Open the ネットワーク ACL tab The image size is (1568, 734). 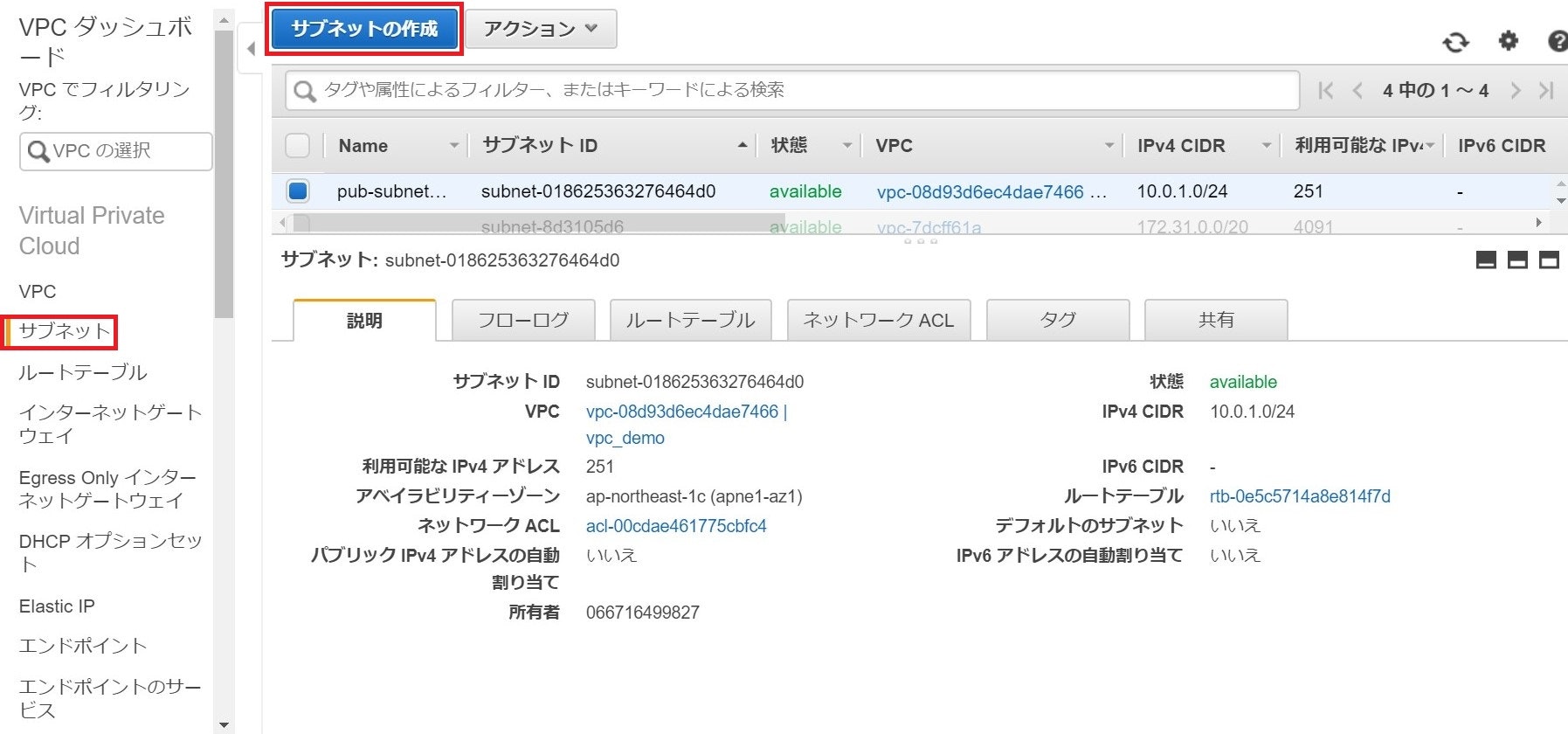(x=879, y=320)
